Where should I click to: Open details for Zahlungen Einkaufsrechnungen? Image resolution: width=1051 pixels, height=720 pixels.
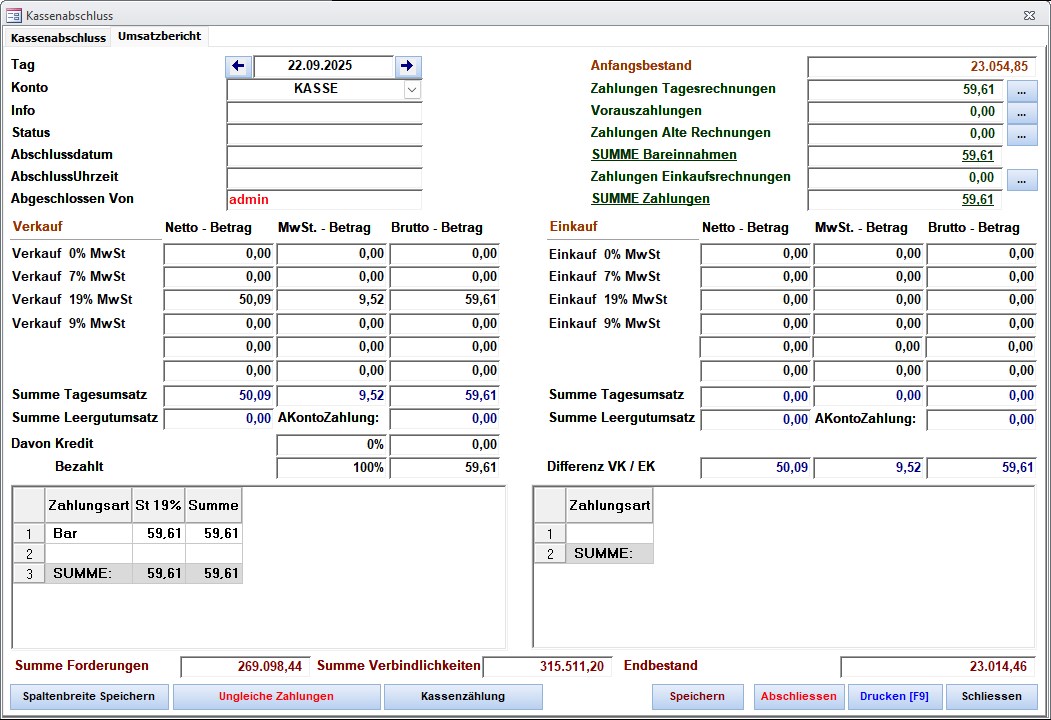[x=1022, y=180]
